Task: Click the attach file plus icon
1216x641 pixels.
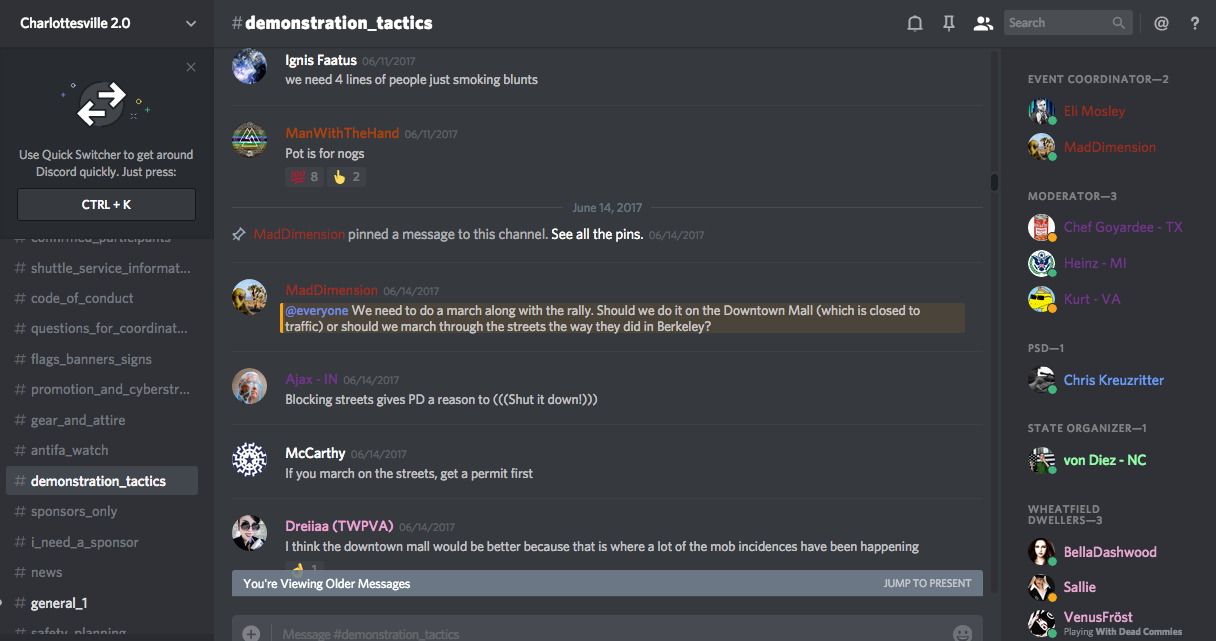Action: (251, 633)
